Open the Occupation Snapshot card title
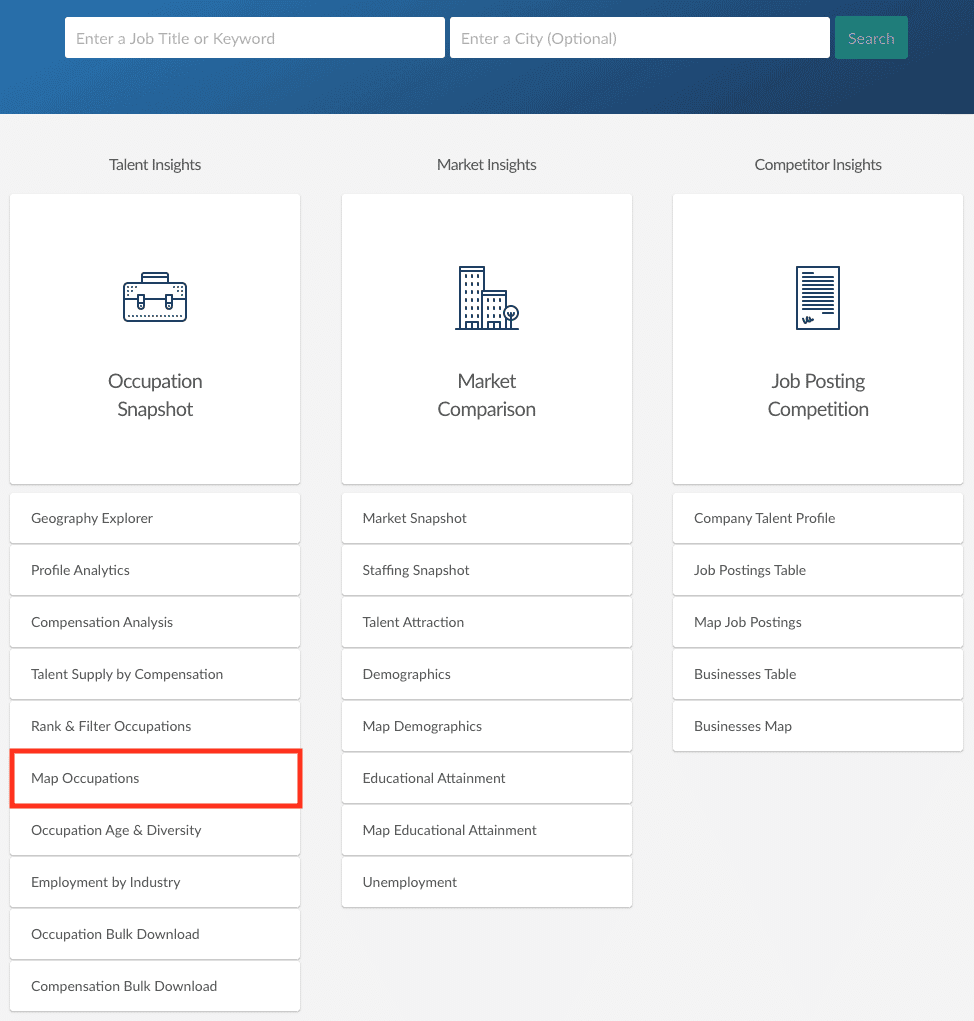The height and width of the screenshot is (1021, 974). point(155,395)
